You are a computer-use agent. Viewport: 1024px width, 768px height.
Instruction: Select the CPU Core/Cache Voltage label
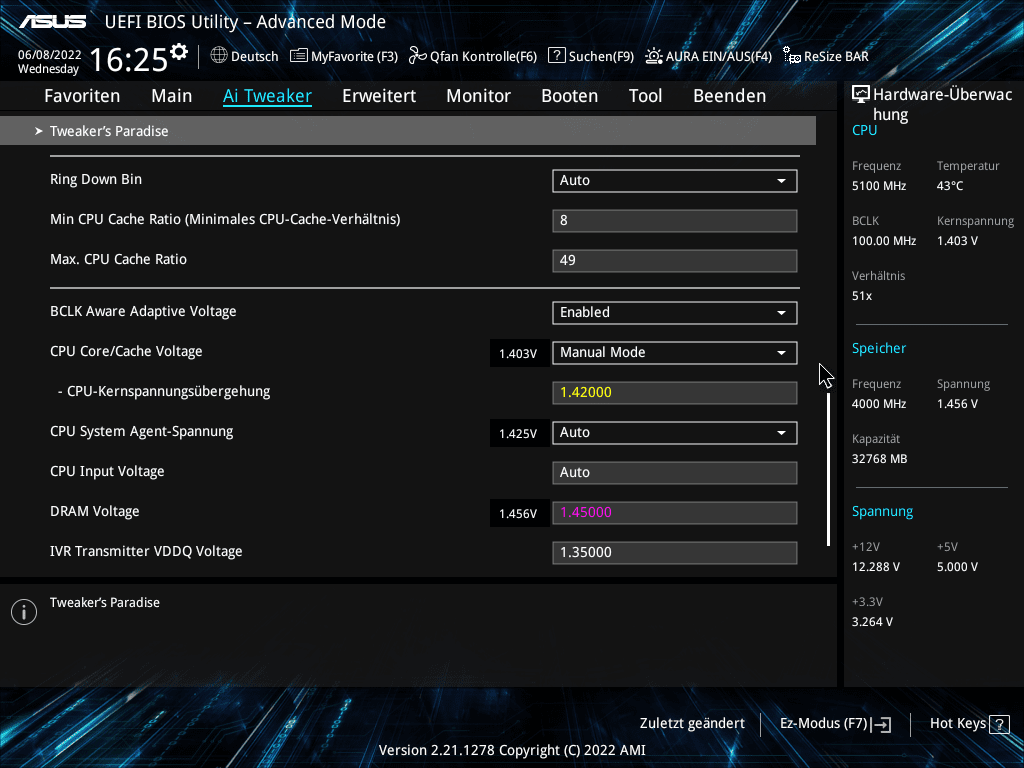coord(126,351)
